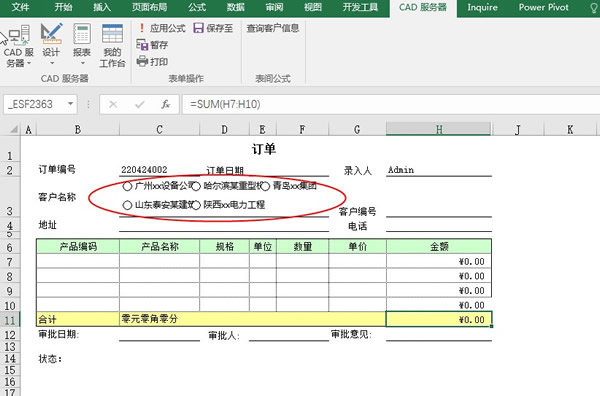
Task: Switch to the 视图 view tab
Action: click(x=313, y=7)
